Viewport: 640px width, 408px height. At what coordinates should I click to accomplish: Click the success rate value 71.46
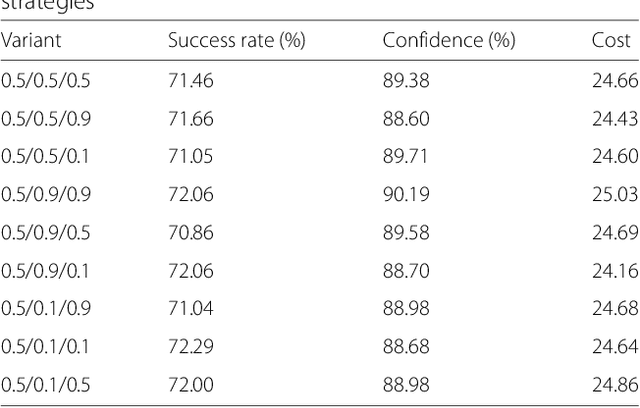pyautogui.click(x=190, y=81)
